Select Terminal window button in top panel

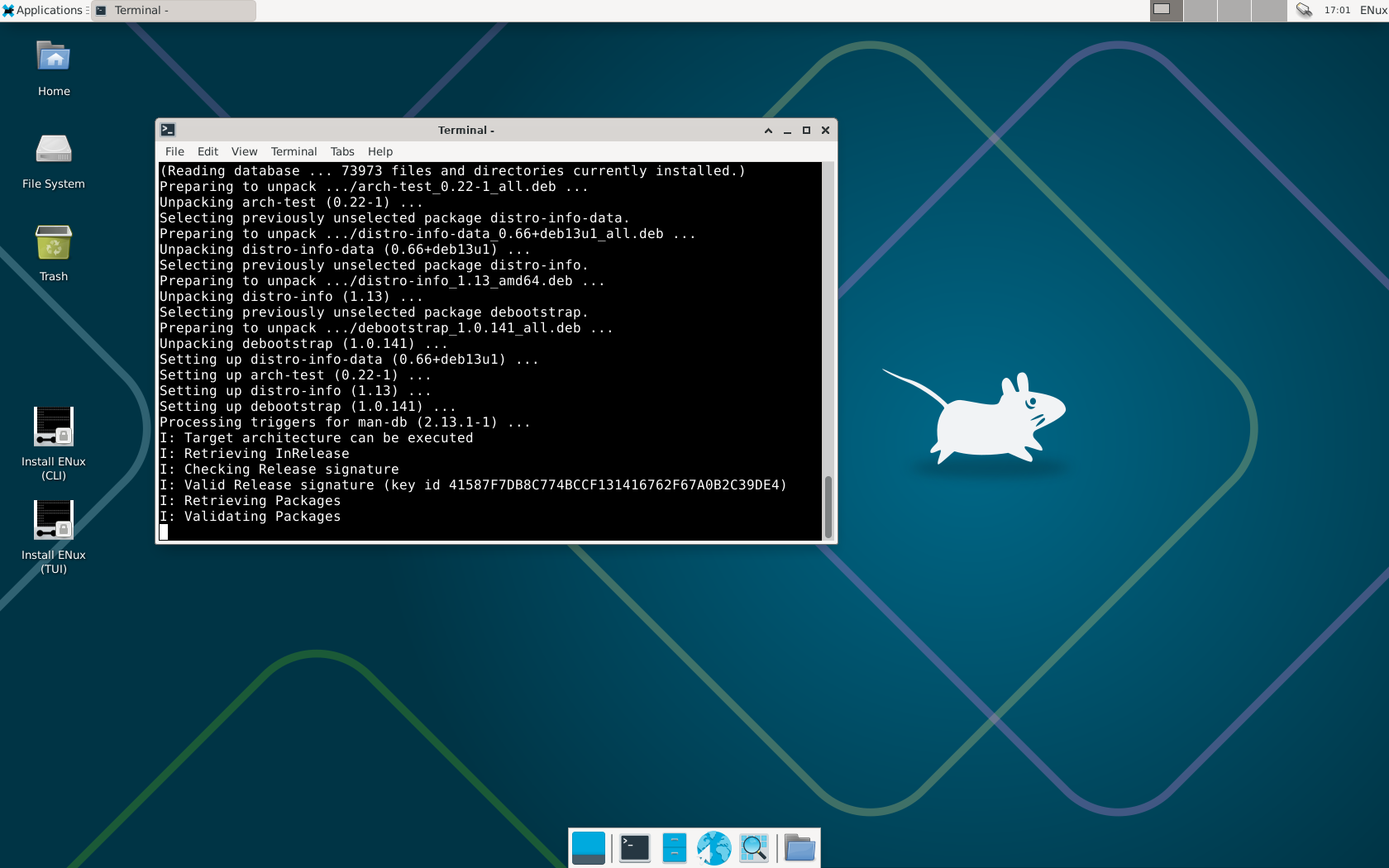174,10
